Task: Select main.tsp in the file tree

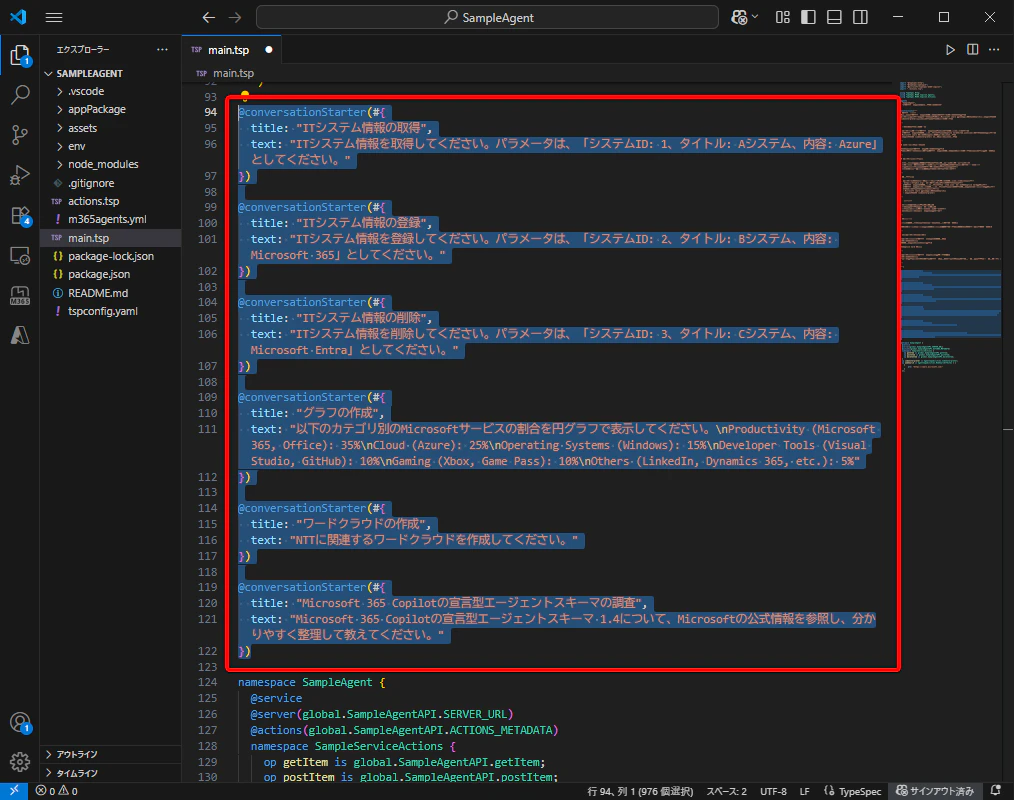Action: click(111, 238)
